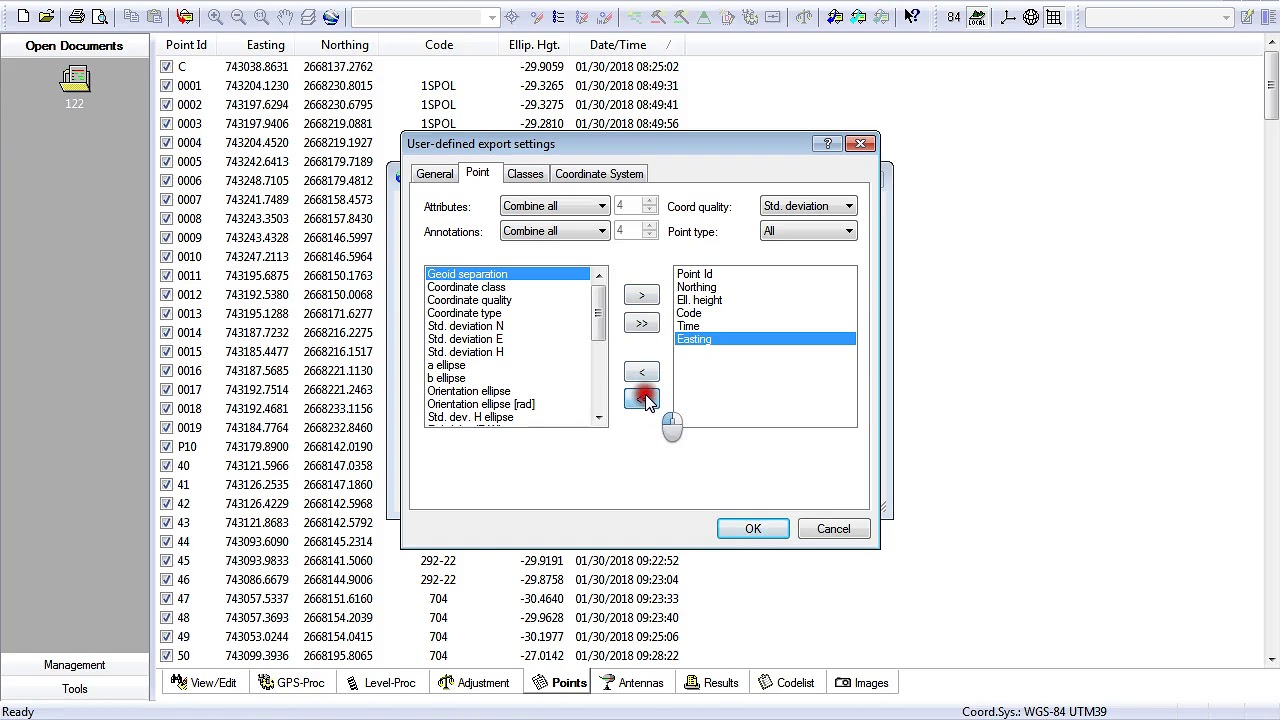Switch to Local coordinates icon
Image resolution: width=1280 pixels, height=720 pixels.
tap(977, 17)
